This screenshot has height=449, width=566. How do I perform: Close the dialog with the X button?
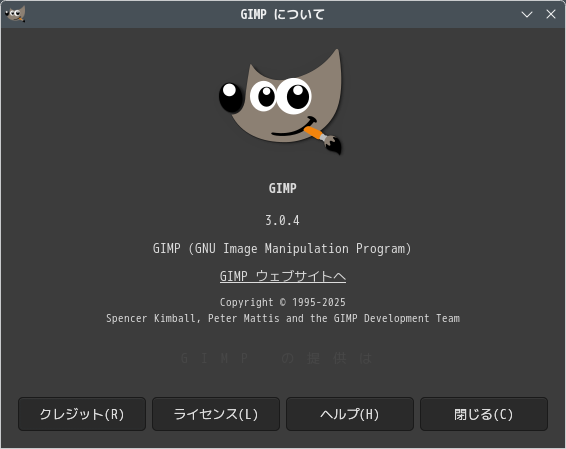pos(551,14)
